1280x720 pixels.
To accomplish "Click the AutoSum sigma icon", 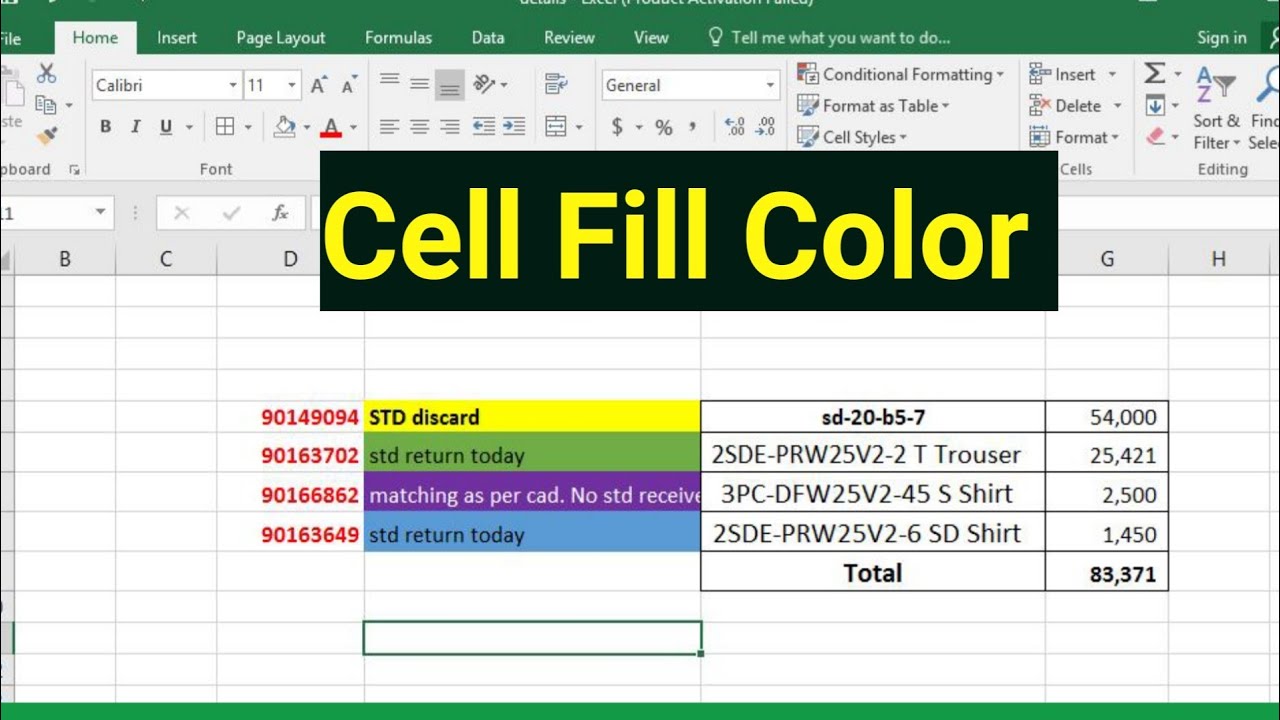I will 1155,73.
